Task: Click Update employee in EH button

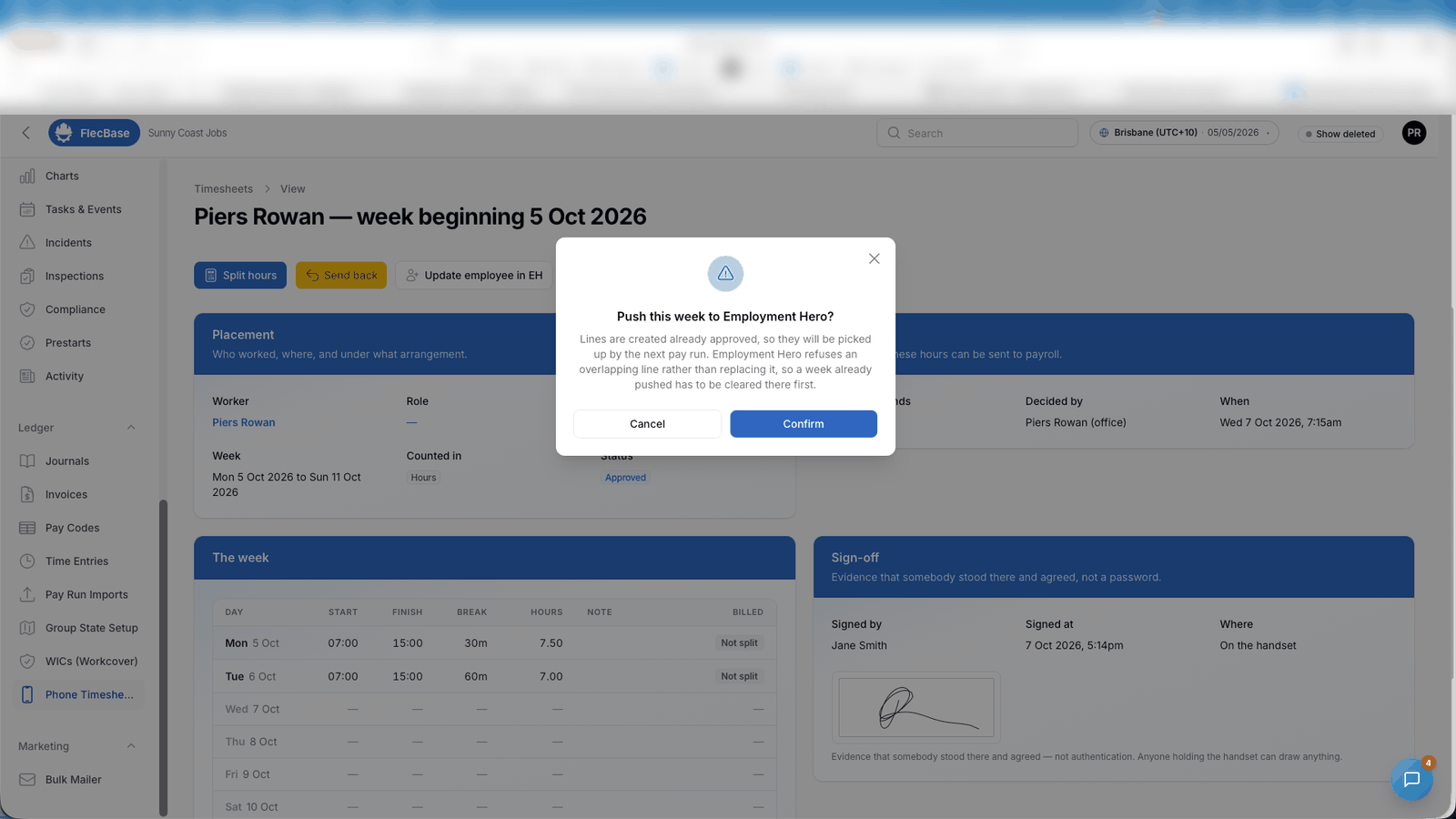Action: click(474, 276)
